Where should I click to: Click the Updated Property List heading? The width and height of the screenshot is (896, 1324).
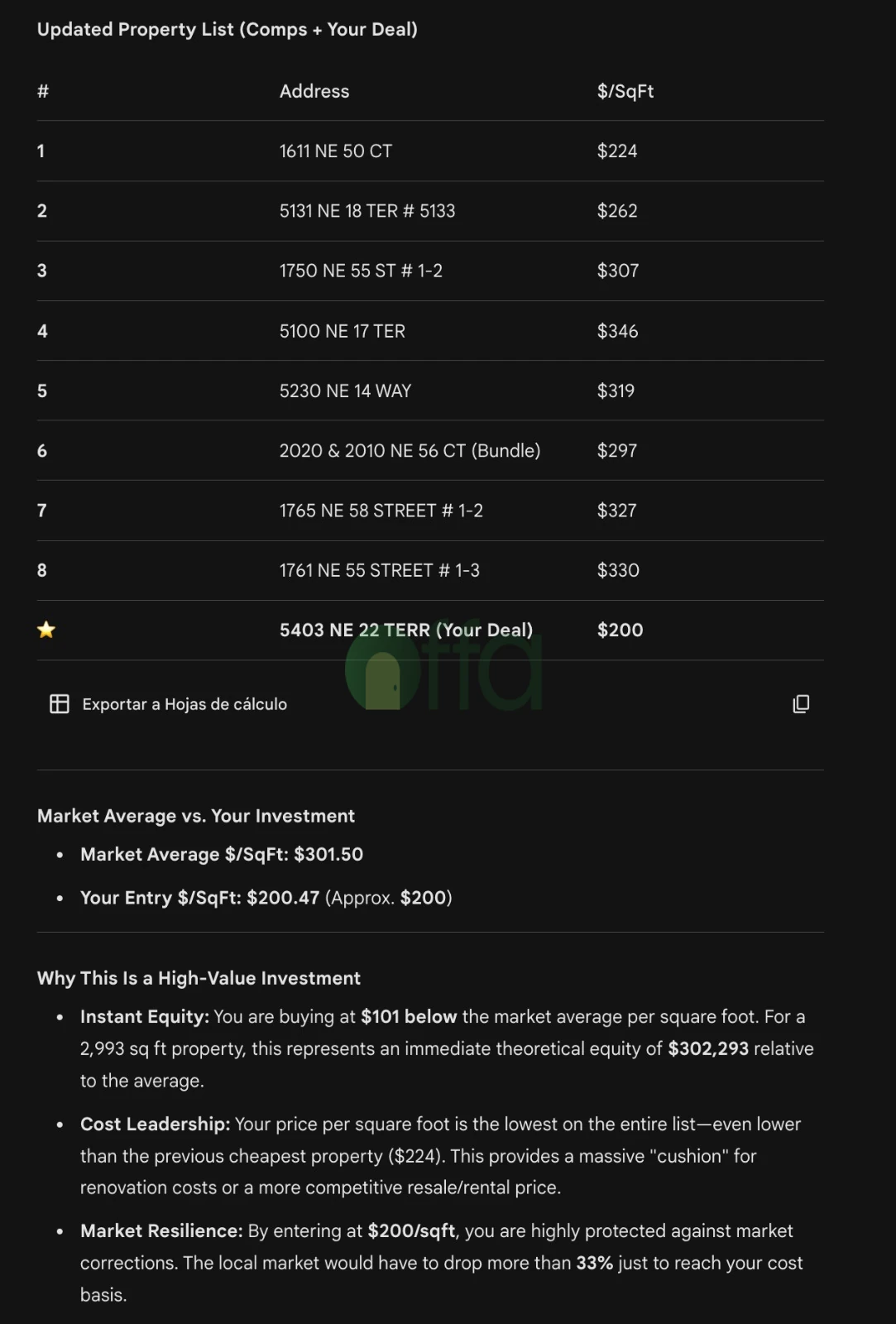coord(228,30)
